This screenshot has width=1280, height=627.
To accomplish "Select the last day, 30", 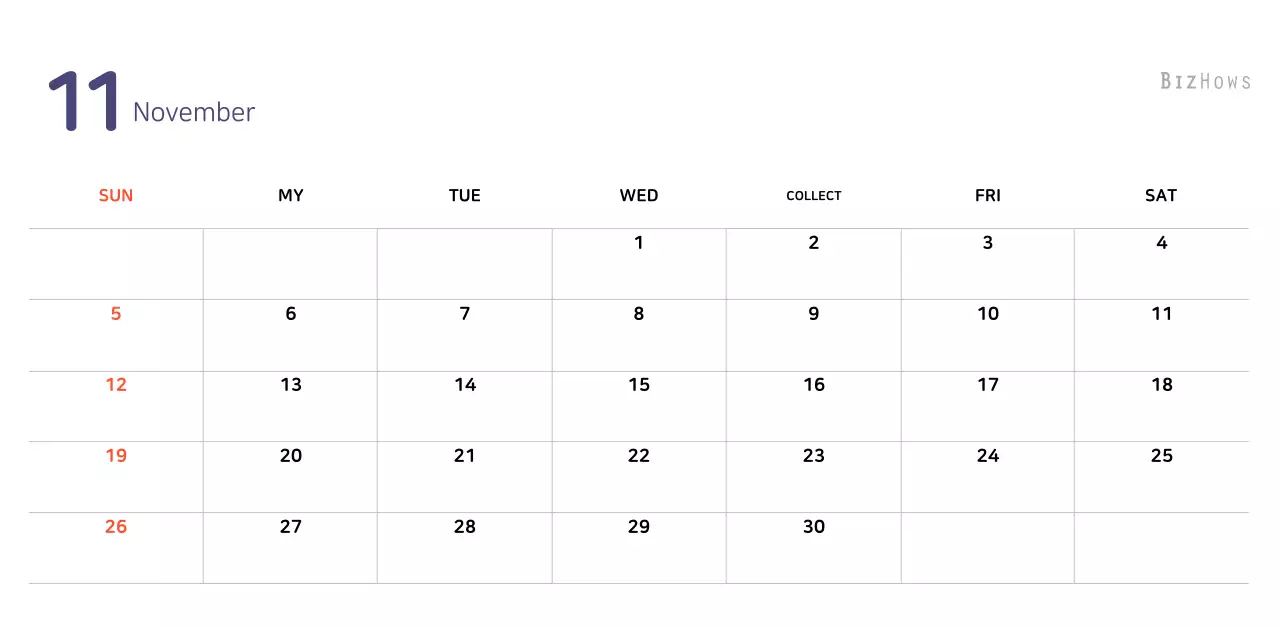I will 814,527.
